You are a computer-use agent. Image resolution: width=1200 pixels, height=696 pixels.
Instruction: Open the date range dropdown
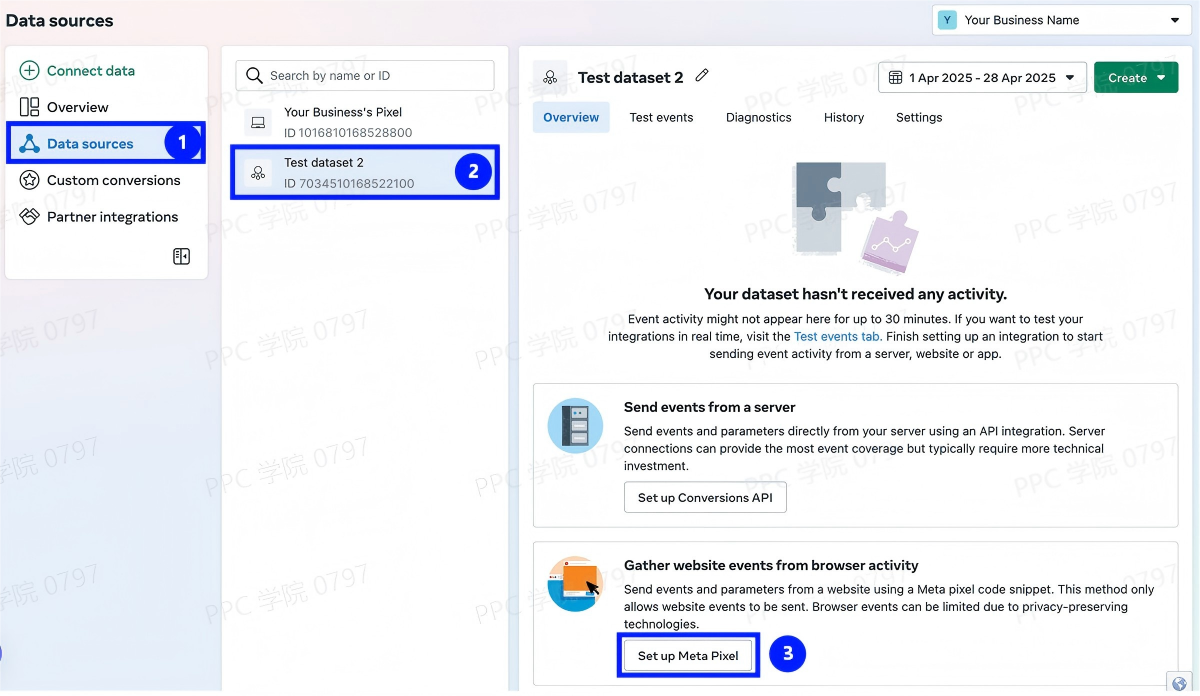pyautogui.click(x=982, y=78)
